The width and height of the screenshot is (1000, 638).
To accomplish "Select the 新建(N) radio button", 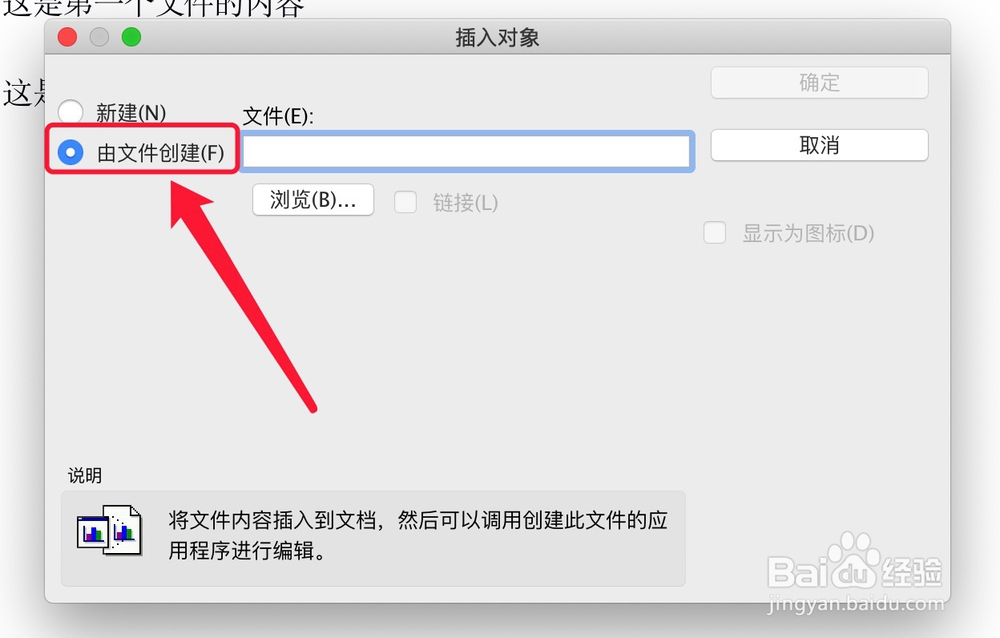I will 71,112.
